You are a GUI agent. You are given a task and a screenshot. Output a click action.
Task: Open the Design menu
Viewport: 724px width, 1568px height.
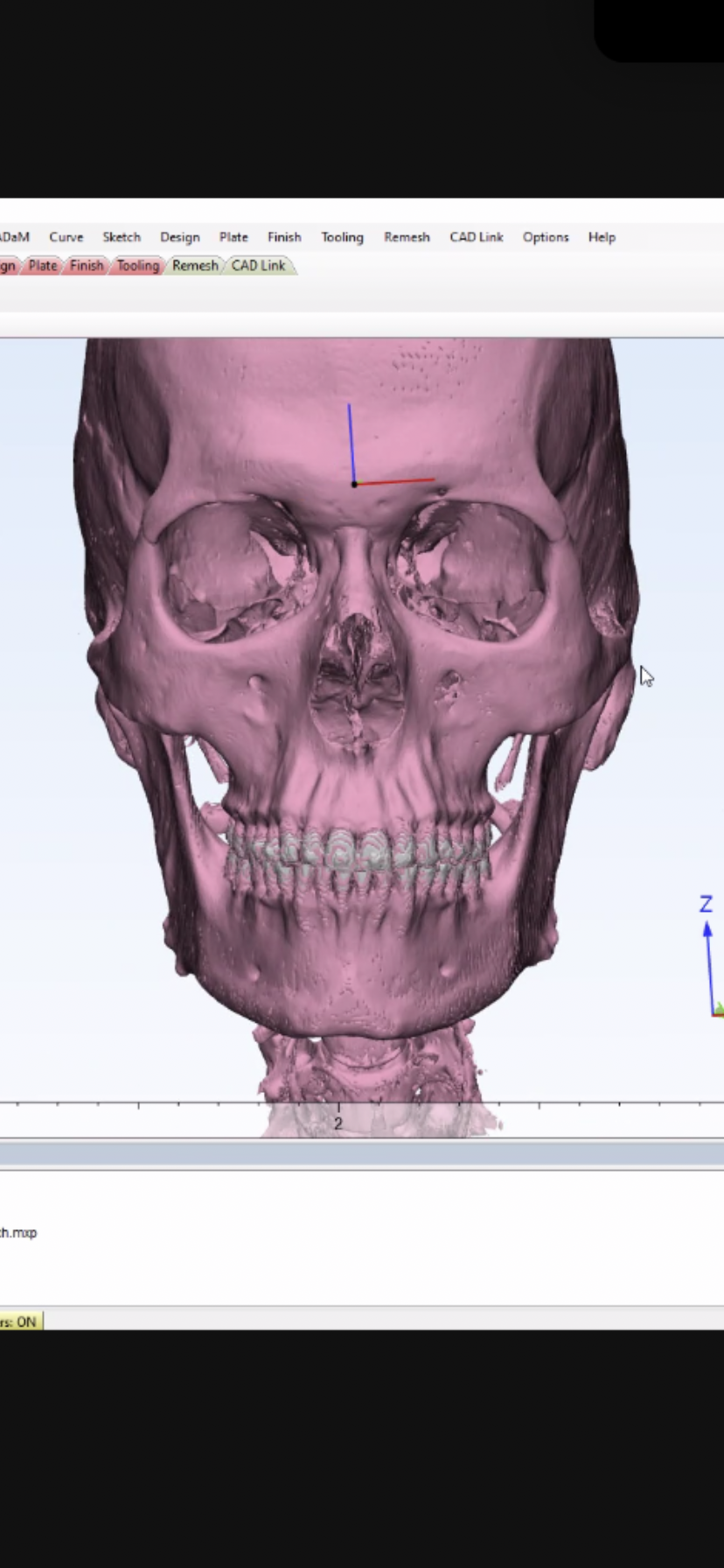(179, 237)
